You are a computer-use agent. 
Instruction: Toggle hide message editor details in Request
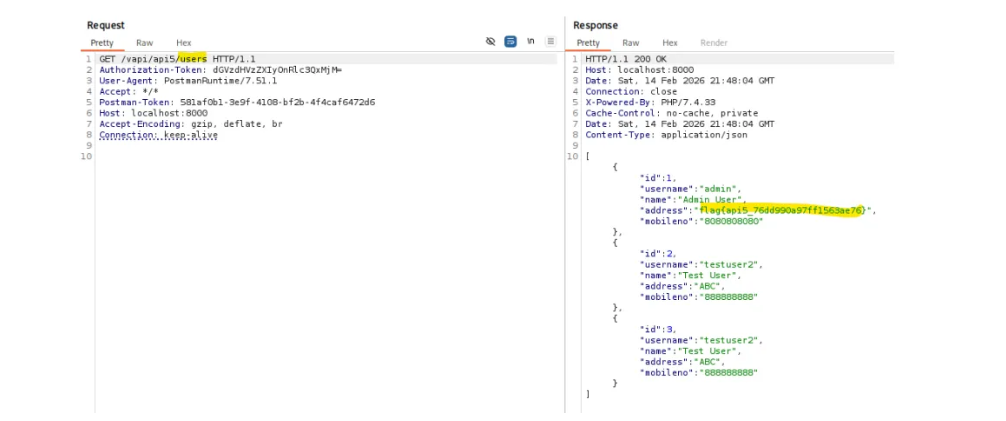491,42
